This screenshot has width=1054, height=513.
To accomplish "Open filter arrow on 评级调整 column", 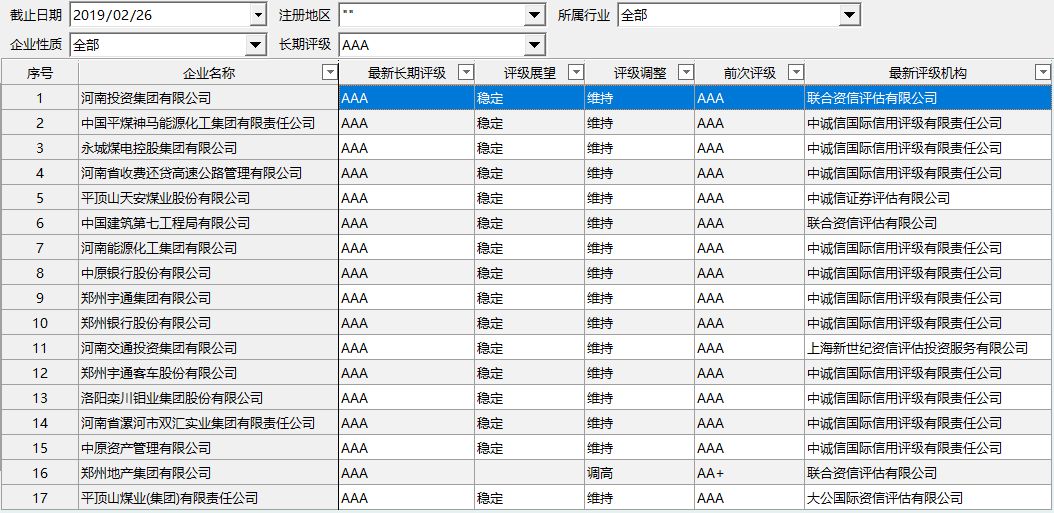I will pos(686,73).
